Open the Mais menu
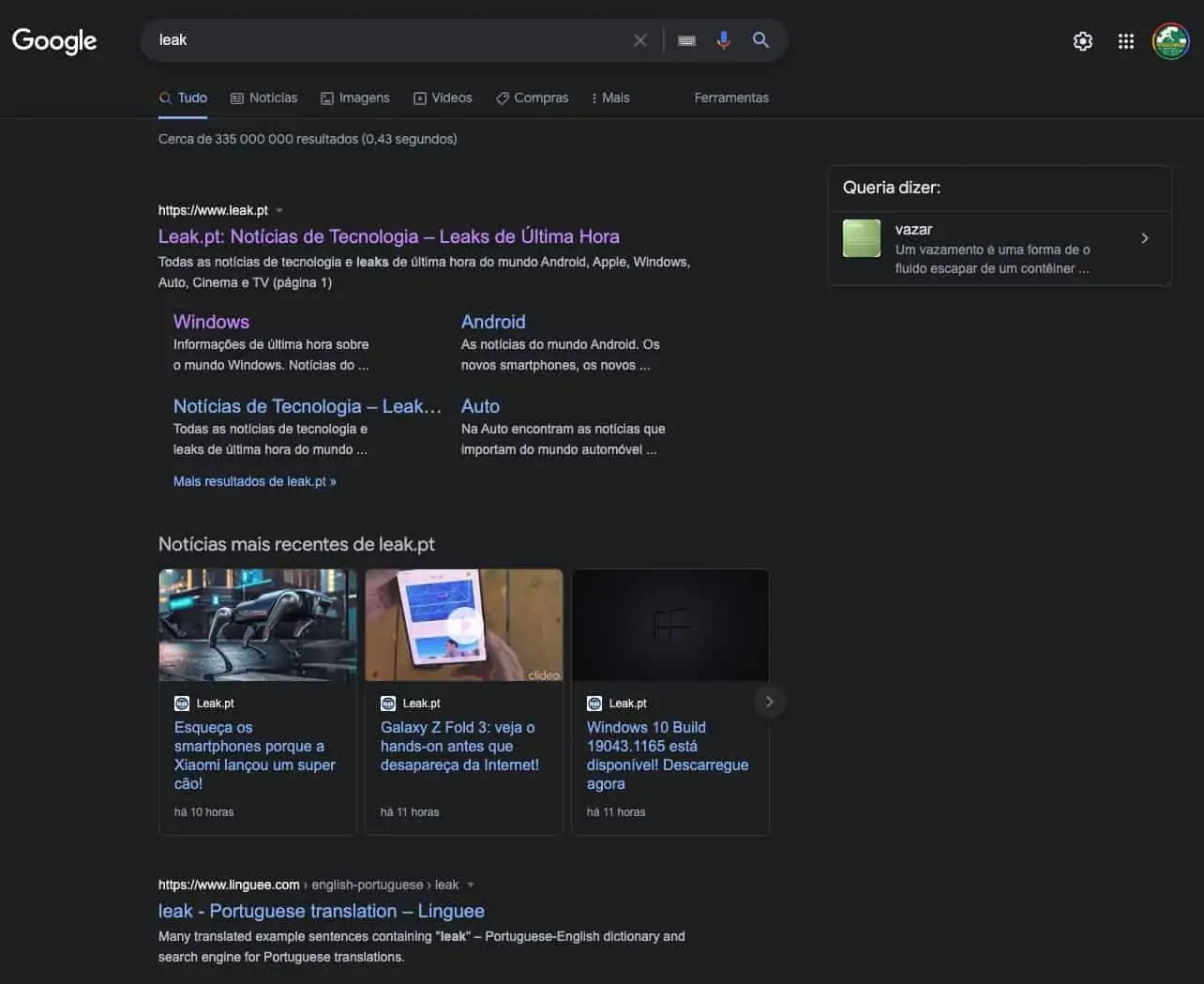This screenshot has height=984, width=1204. pos(610,98)
